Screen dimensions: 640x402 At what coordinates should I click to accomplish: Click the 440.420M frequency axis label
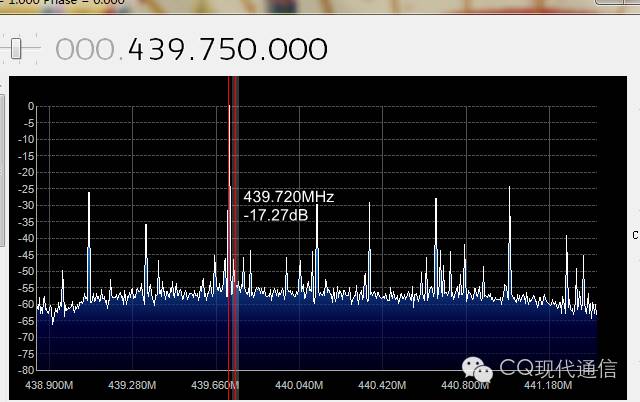point(382,385)
